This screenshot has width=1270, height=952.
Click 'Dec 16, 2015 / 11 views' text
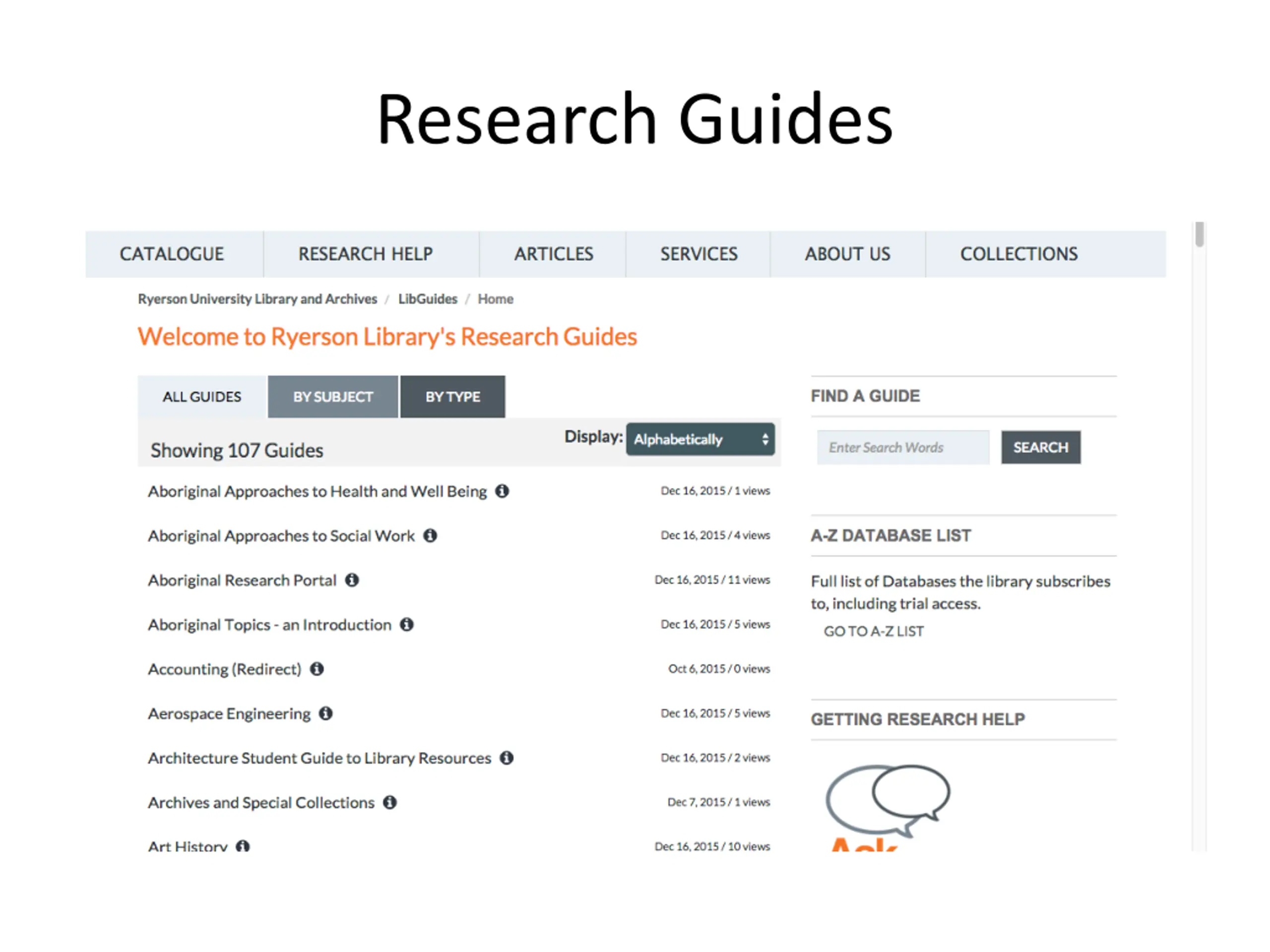712,580
